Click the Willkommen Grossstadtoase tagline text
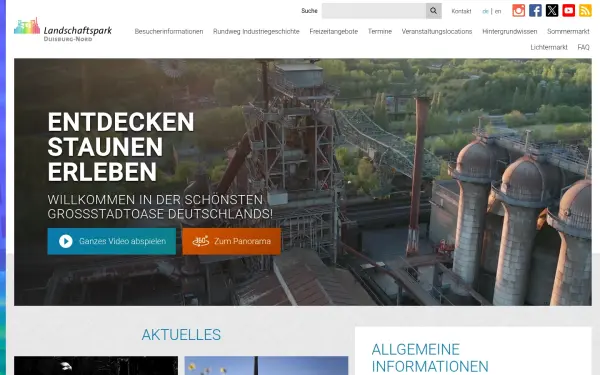Viewport: 600px width, 375px height. point(160,207)
